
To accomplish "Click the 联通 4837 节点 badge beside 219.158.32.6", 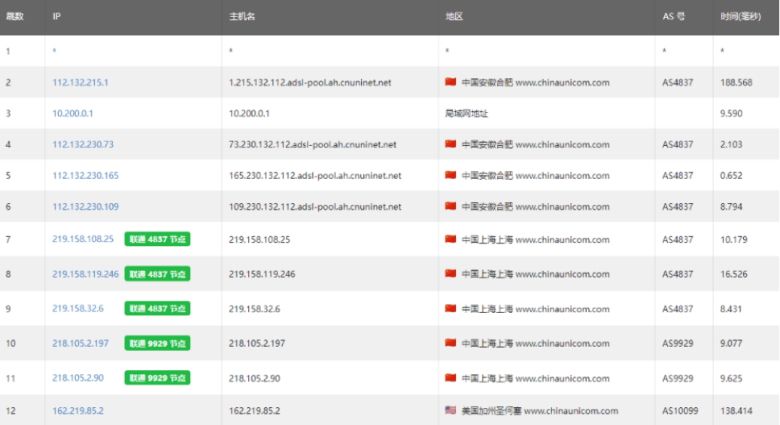I will 157,309.
